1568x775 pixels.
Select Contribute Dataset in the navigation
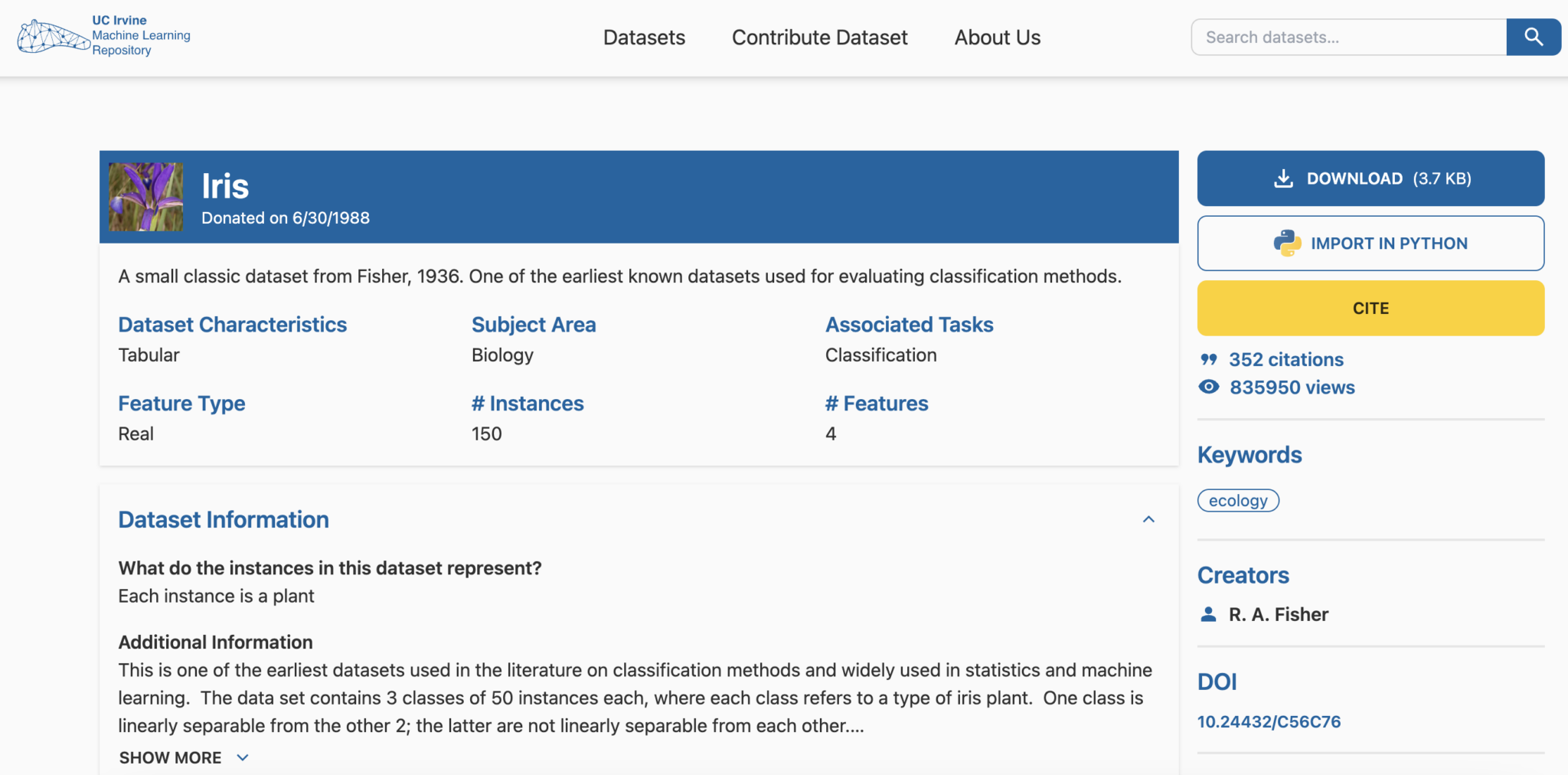[x=819, y=37]
